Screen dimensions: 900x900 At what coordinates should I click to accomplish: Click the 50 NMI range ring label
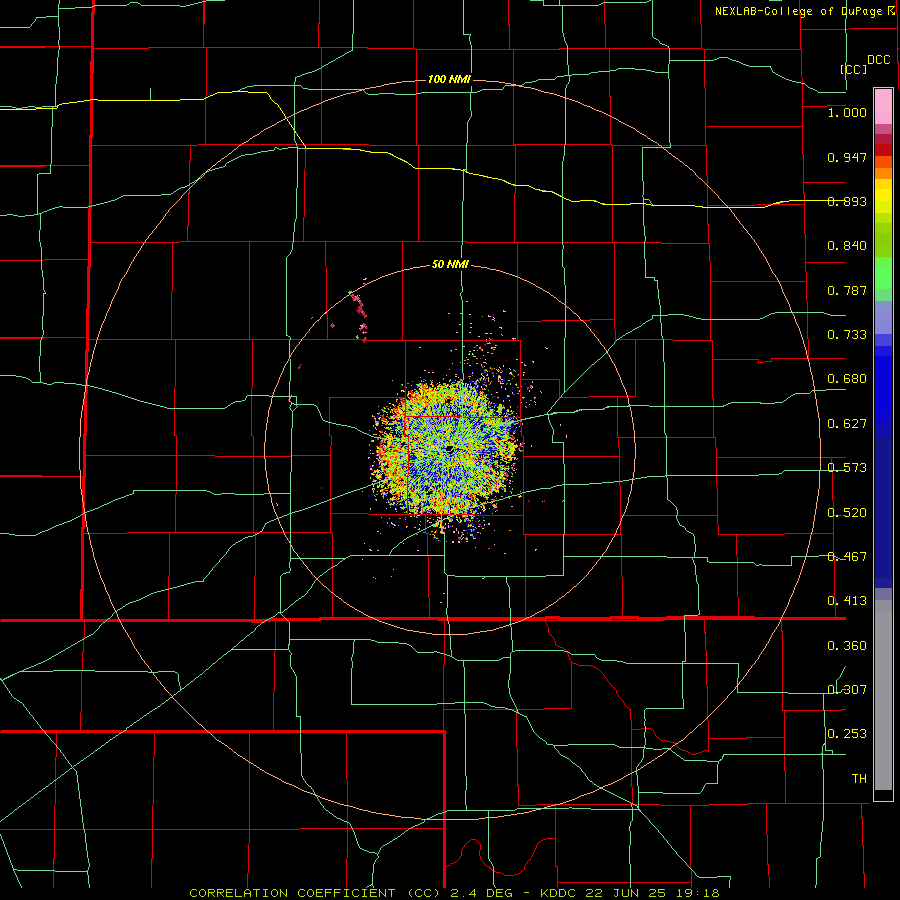(x=450, y=265)
